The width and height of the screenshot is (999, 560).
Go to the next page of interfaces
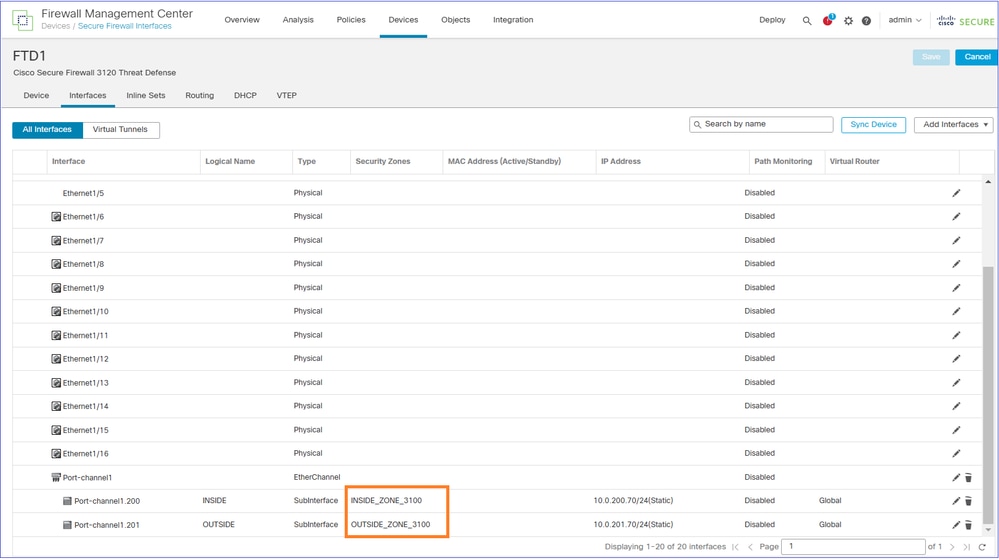(x=952, y=547)
